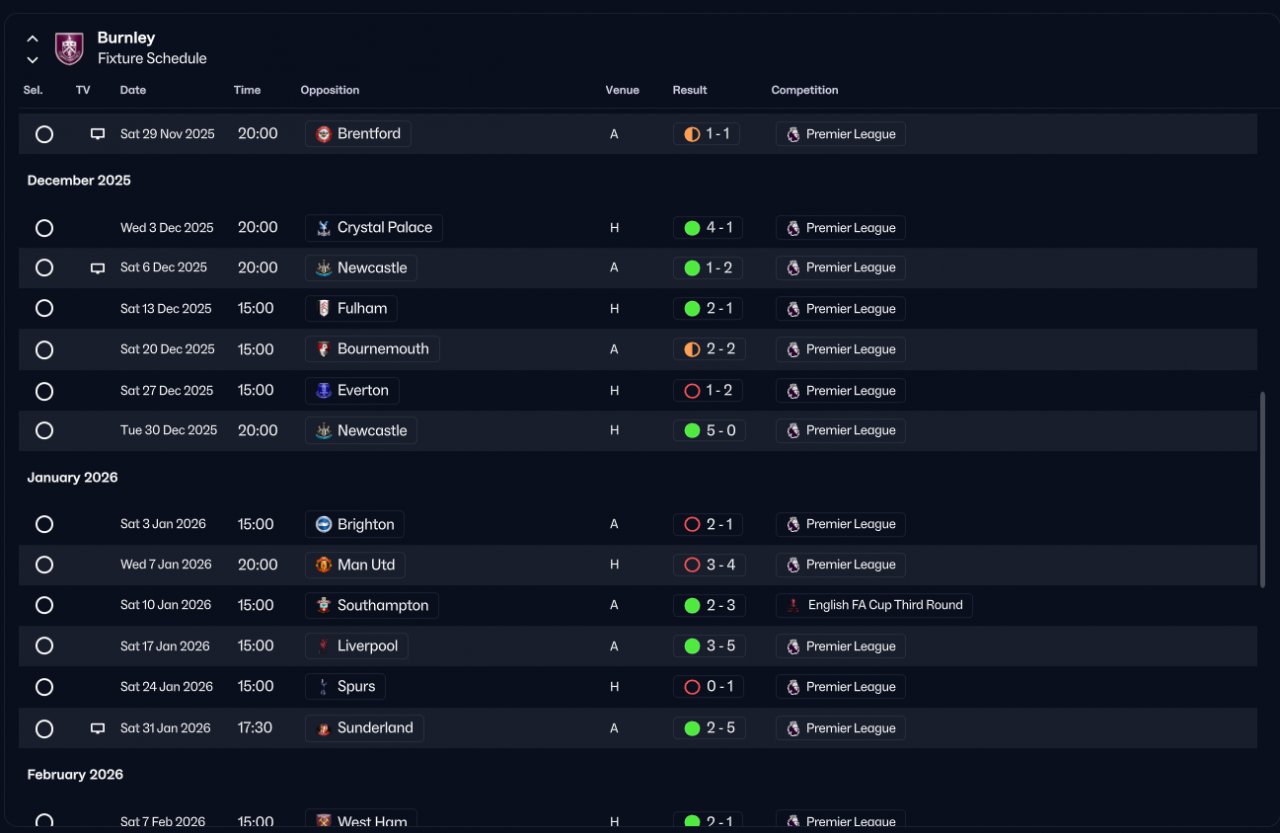Click the Crystal Palace club badge

coord(323,228)
